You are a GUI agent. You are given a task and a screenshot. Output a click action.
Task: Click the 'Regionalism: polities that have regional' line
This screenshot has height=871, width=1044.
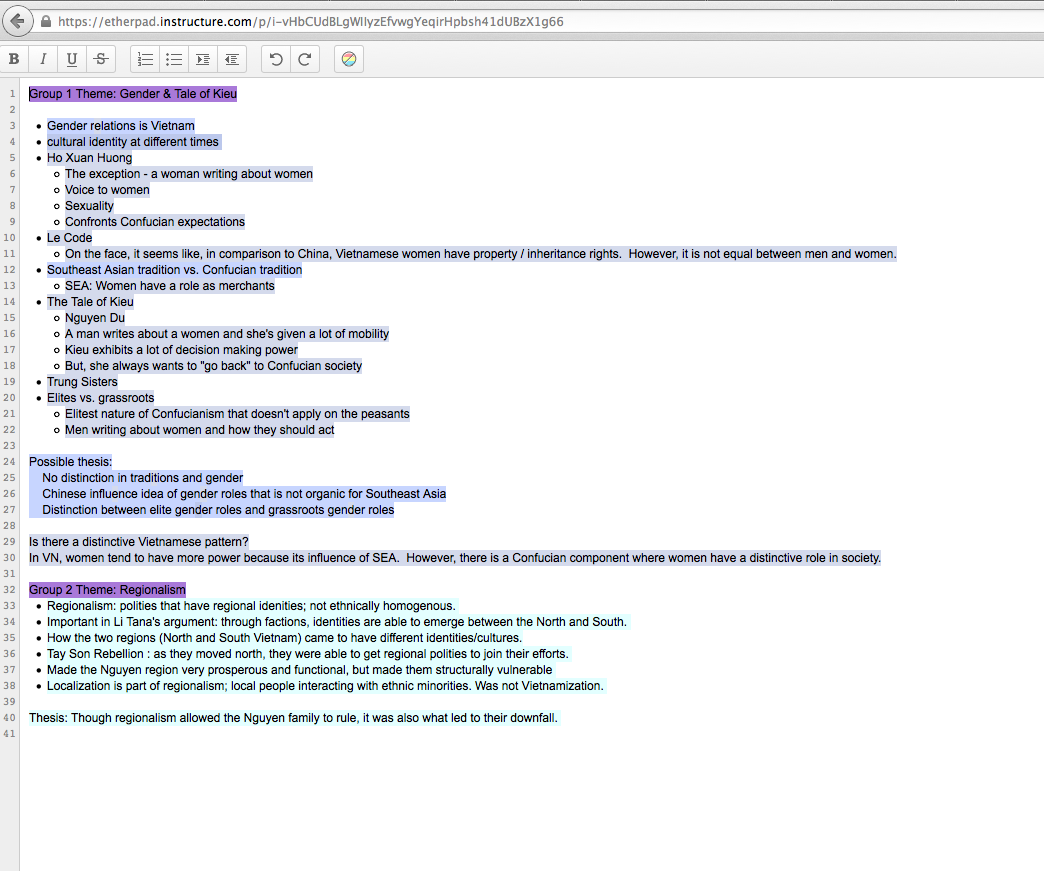251,605
